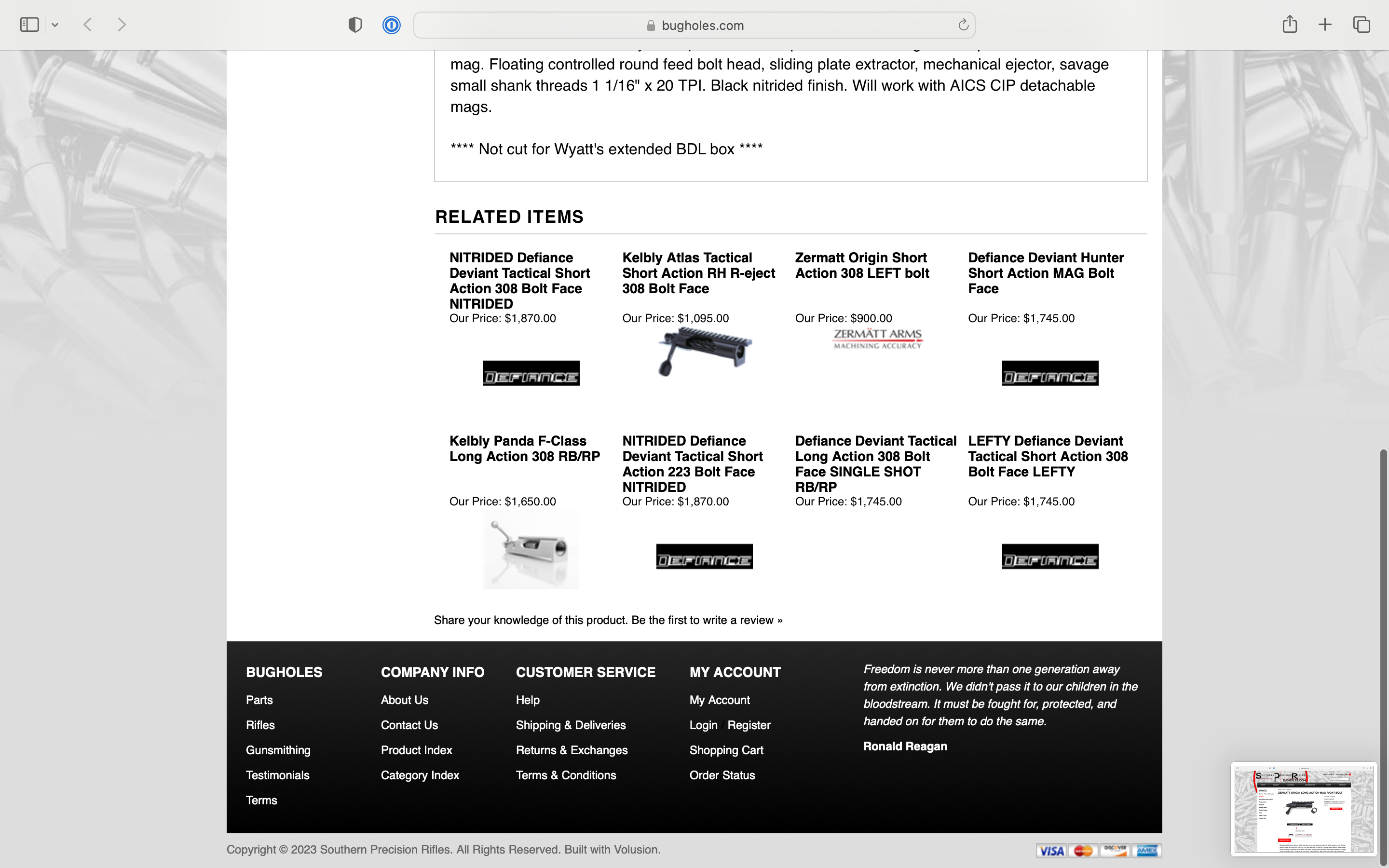Open the Shopping Cart link
This screenshot has width=1389, height=868.
[726, 750]
